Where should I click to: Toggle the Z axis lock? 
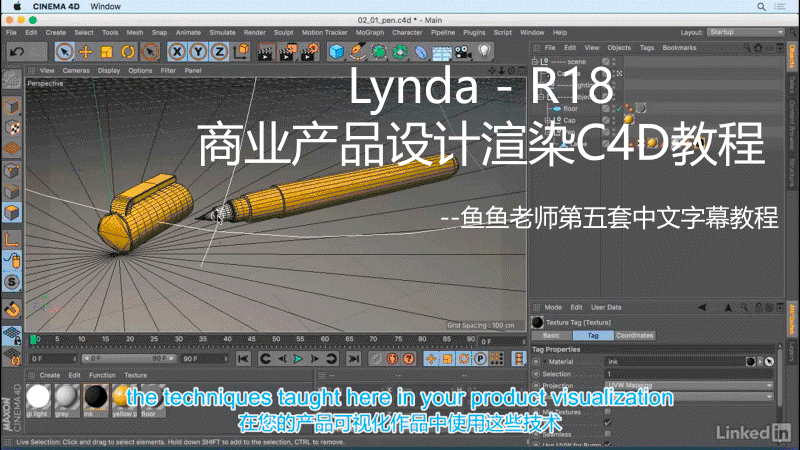click(x=219, y=52)
